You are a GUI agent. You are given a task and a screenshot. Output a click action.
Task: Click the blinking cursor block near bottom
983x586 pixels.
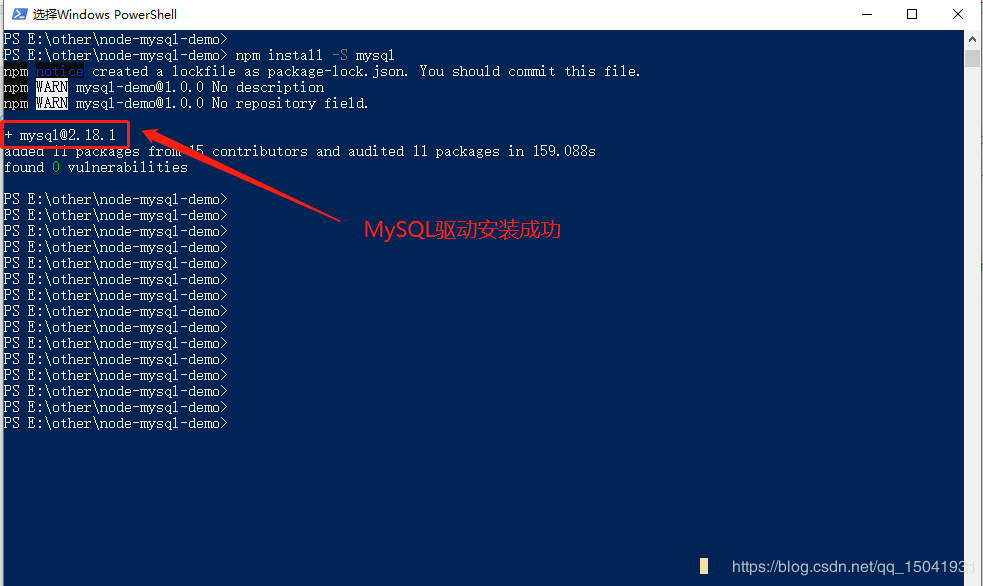coord(704,566)
